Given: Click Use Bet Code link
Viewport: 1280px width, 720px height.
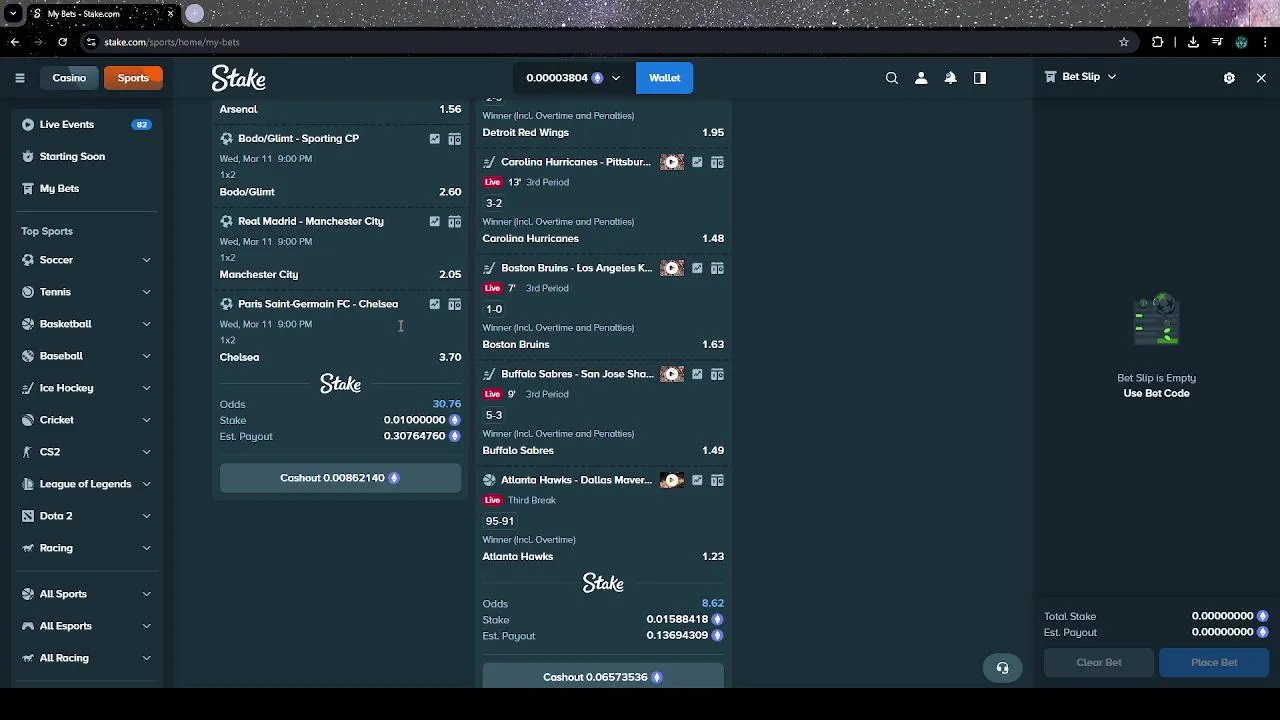Looking at the screenshot, I should click(1156, 393).
